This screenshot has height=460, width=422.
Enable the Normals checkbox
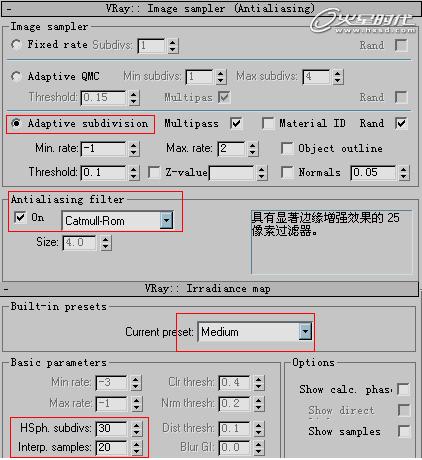pyautogui.click(x=287, y=172)
